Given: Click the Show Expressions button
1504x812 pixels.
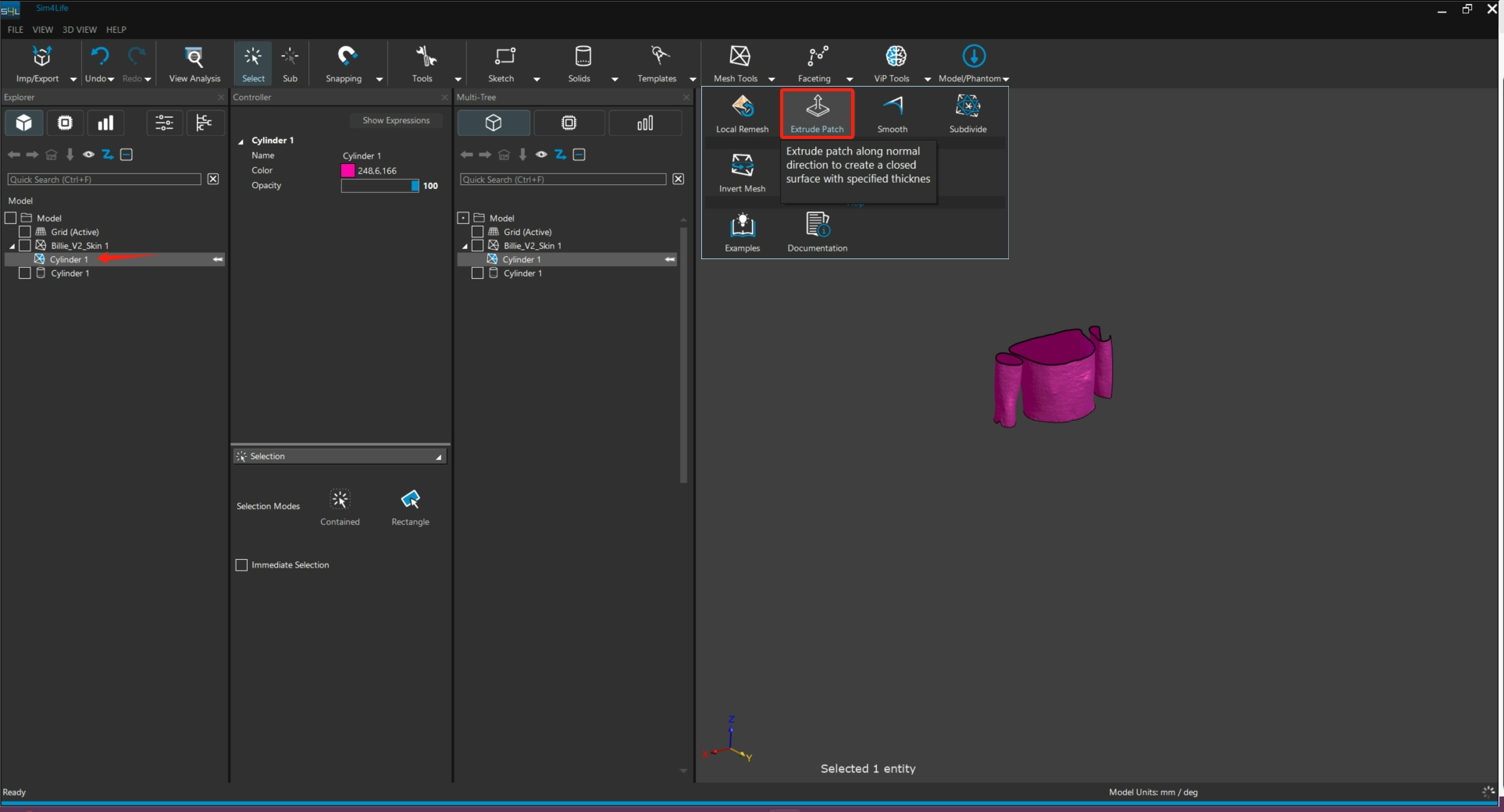Looking at the screenshot, I should tap(396, 120).
